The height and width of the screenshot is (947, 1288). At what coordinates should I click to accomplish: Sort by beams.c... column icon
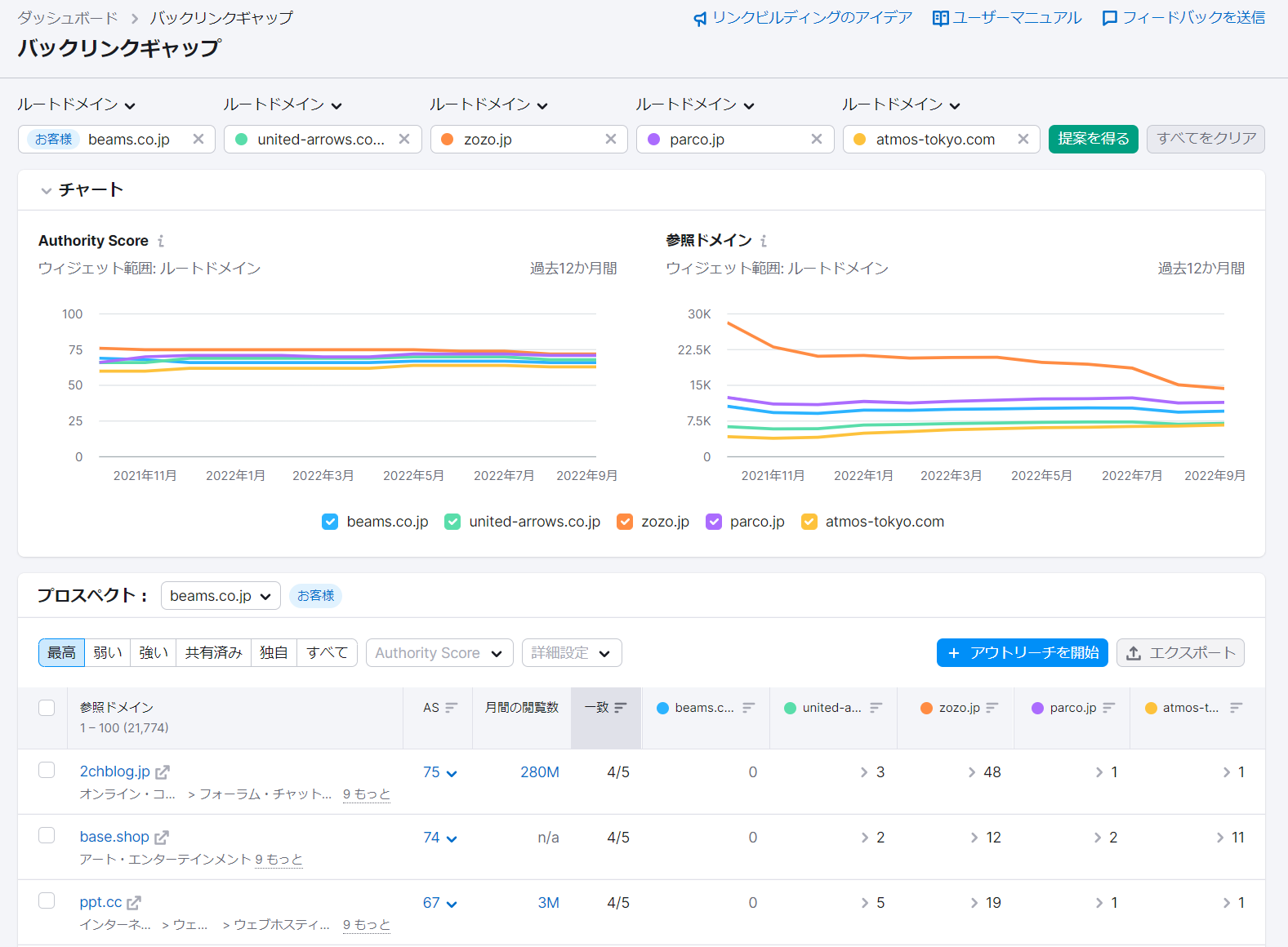(x=749, y=708)
